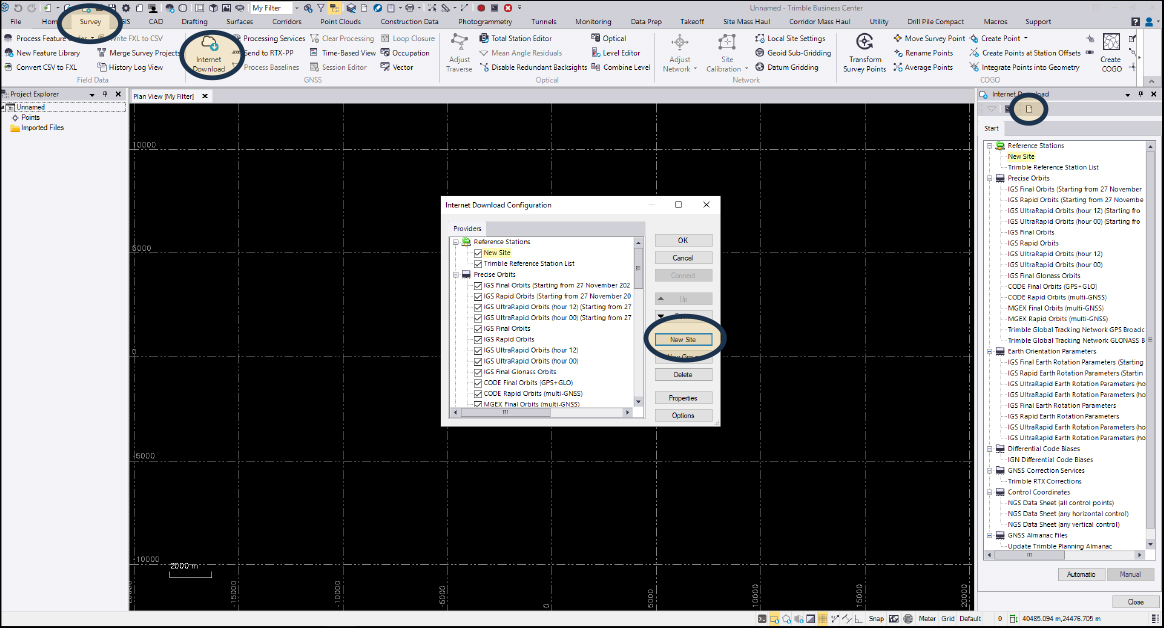Collapse Precise Orbits node in dialog
Viewport: 1164px width, 628px height.
[x=456, y=275]
